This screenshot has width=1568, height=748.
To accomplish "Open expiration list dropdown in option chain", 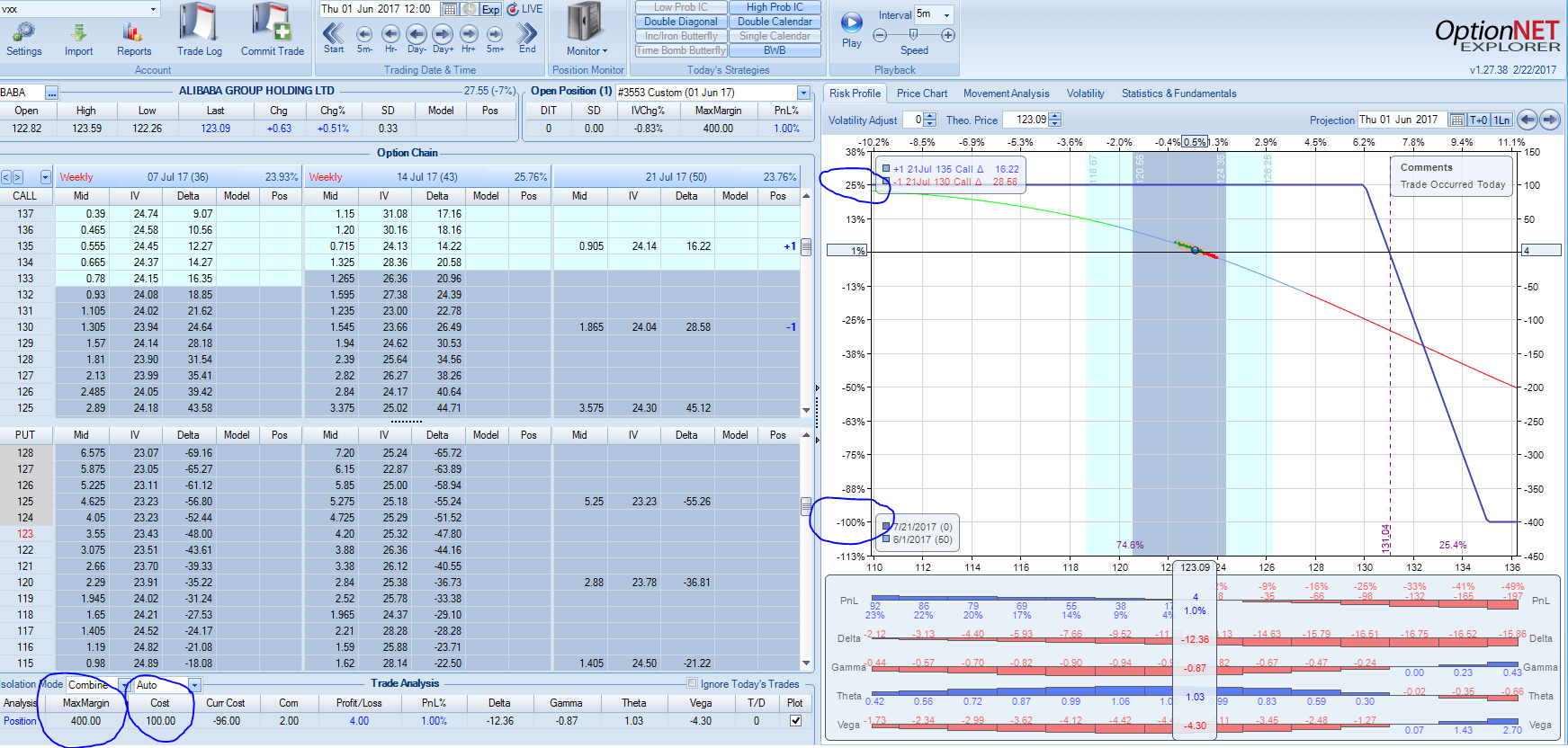I will pos(45,177).
